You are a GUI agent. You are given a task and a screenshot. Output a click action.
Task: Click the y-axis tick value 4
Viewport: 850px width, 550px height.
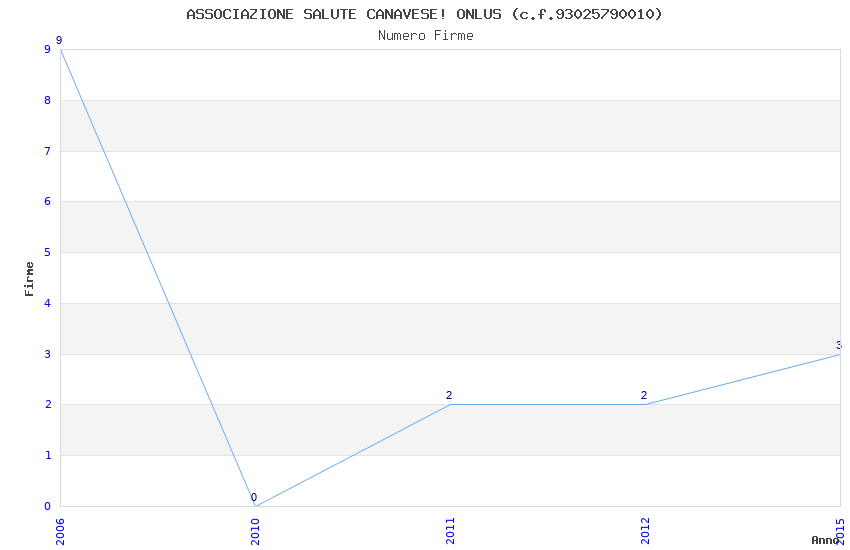click(48, 303)
